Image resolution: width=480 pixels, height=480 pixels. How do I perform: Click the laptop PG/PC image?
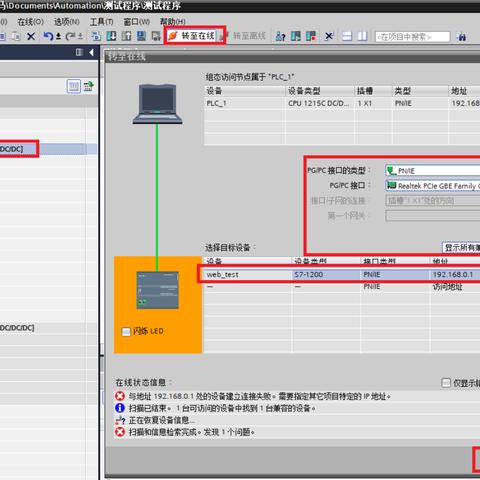point(157,104)
